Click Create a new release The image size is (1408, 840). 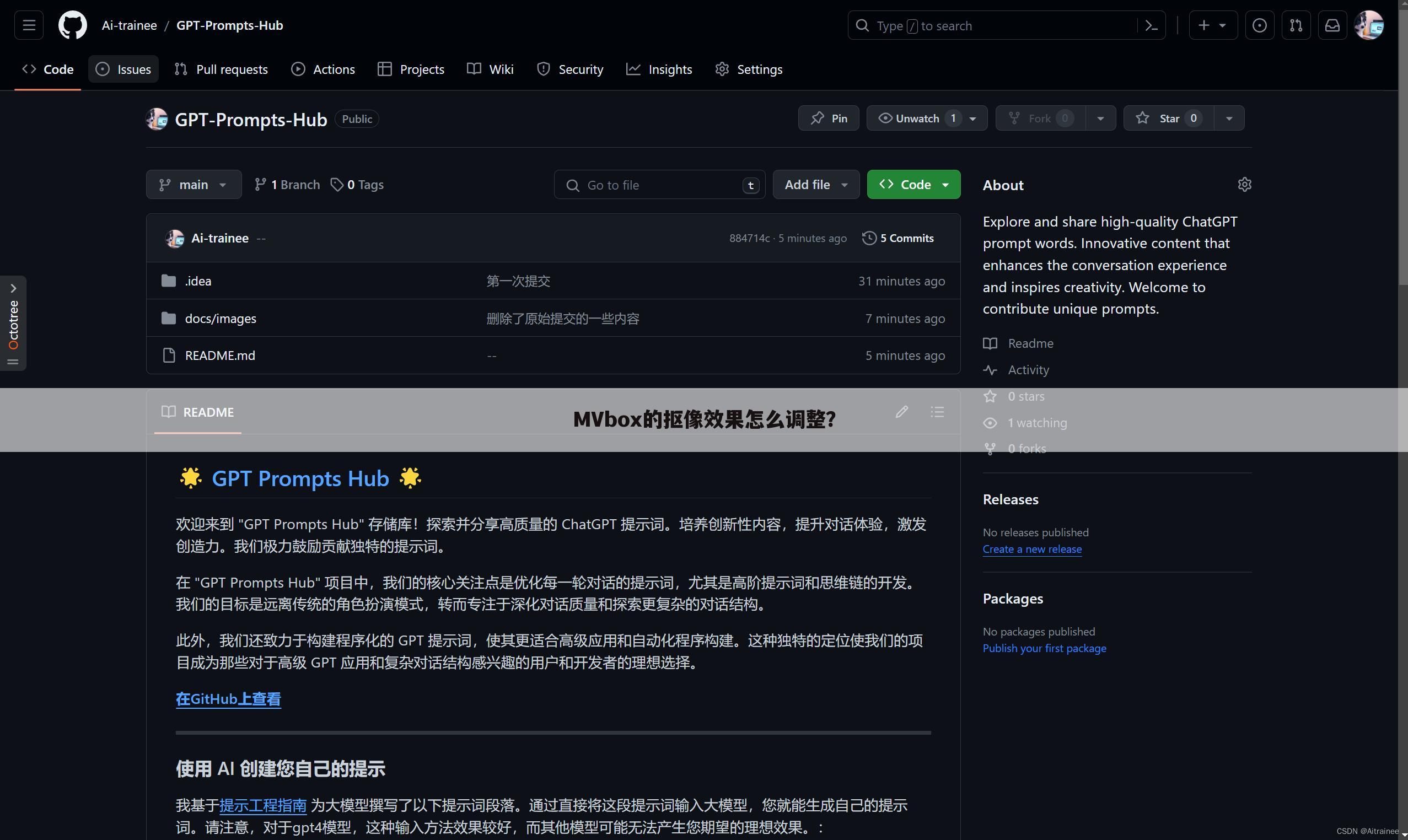(x=1032, y=549)
